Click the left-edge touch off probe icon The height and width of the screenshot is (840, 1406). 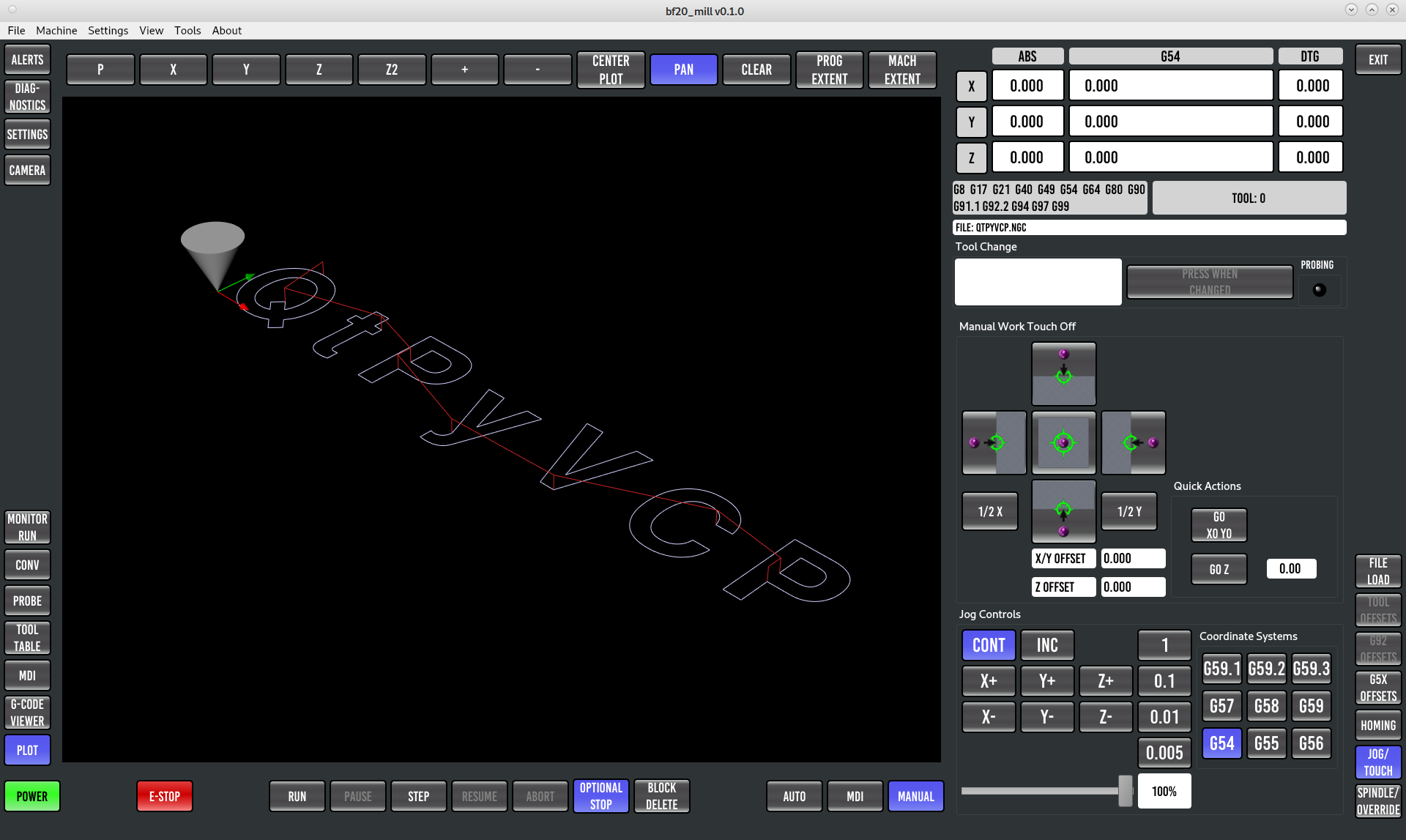pos(994,442)
